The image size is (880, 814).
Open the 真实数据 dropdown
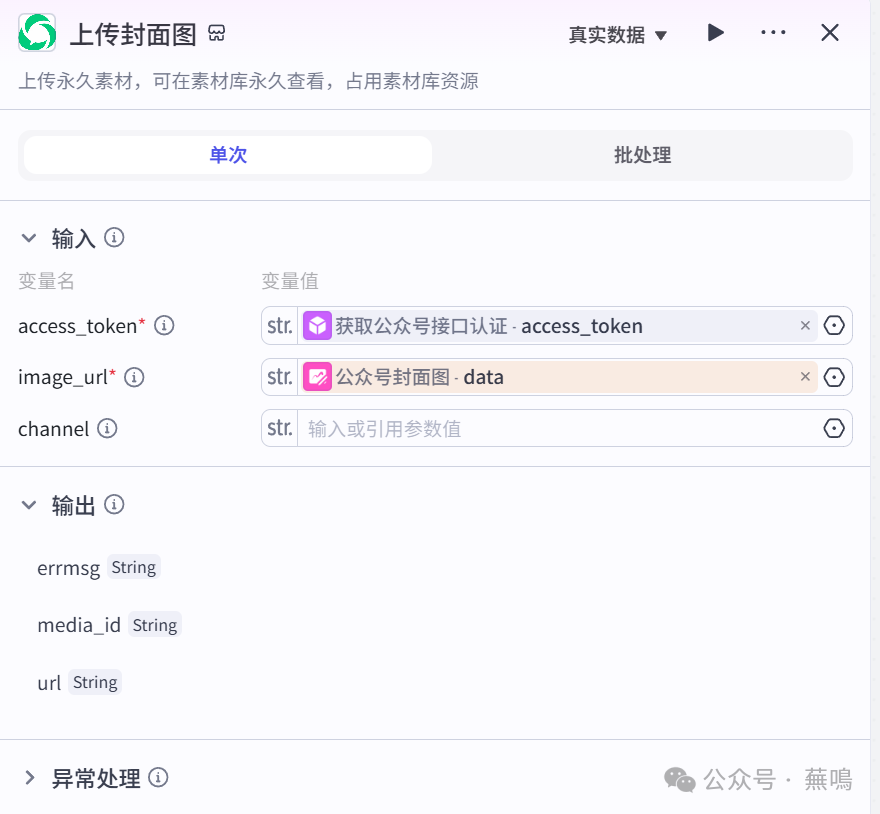tap(617, 35)
